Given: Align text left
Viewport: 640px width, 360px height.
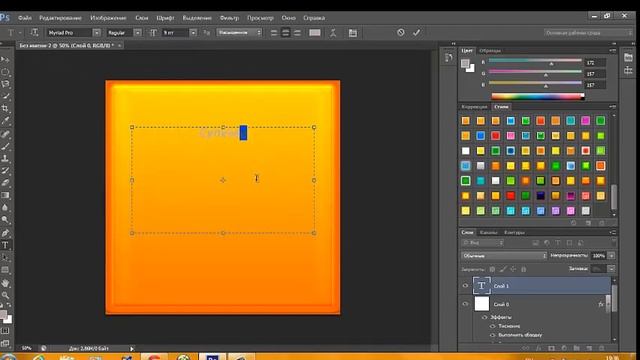Looking at the screenshot, I should coord(274,33).
